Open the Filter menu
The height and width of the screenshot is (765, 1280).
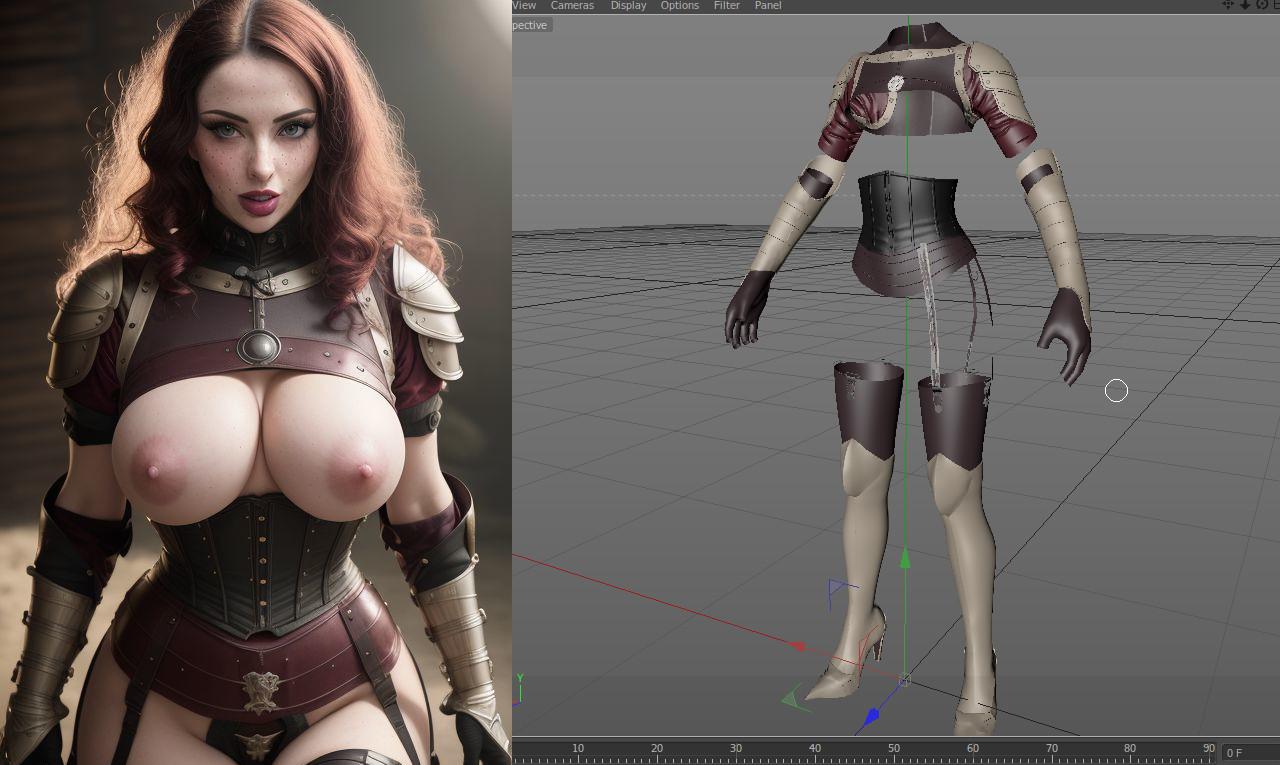click(727, 5)
